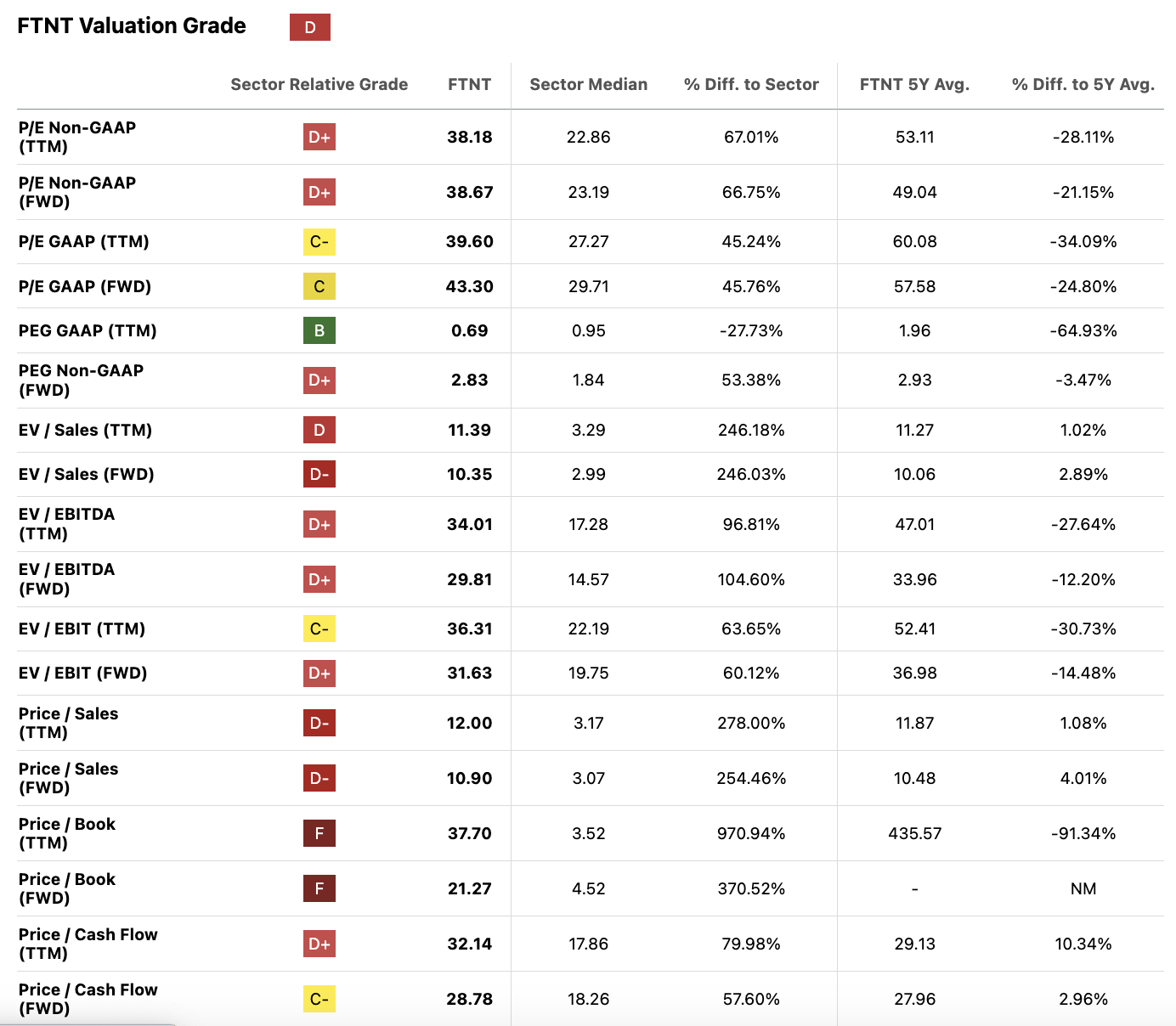This screenshot has width=1176, height=1026.
Task: Open the EV / EBITDA (TTM) metric label
Action: pyautogui.click(x=66, y=524)
